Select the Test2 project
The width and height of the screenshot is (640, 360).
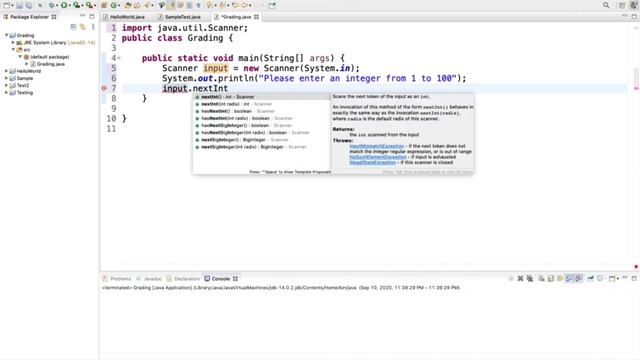tap(22, 85)
